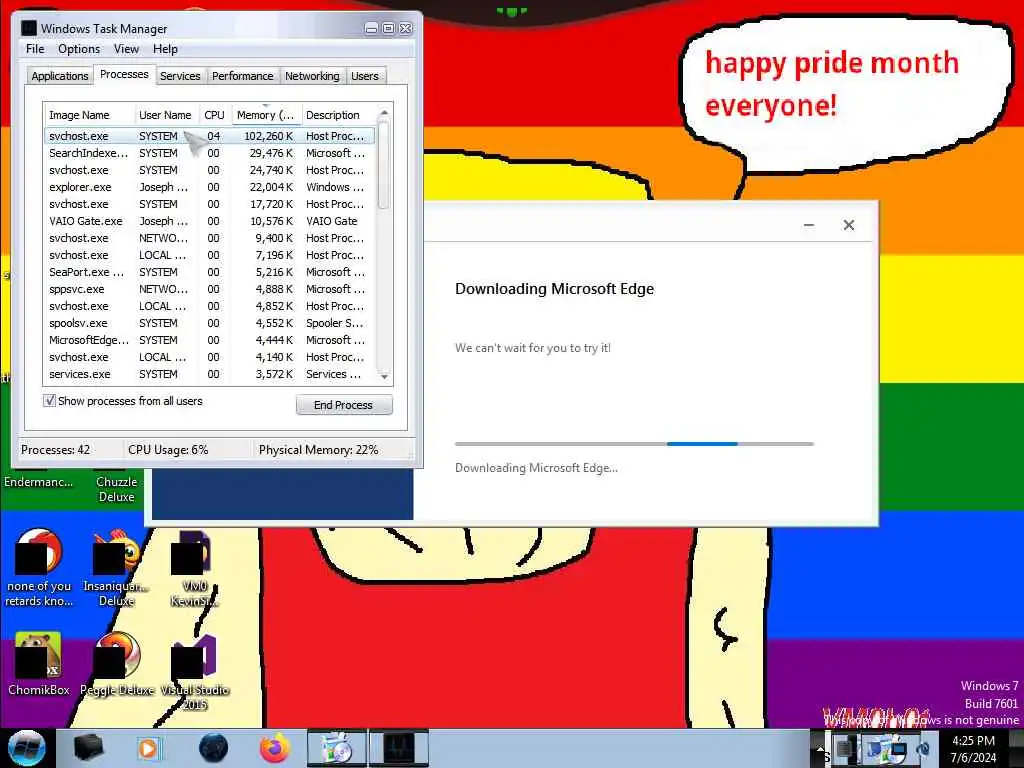The image size is (1024, 768).
Task: Select the Processes tab
Action: click(x=124, y=74)
